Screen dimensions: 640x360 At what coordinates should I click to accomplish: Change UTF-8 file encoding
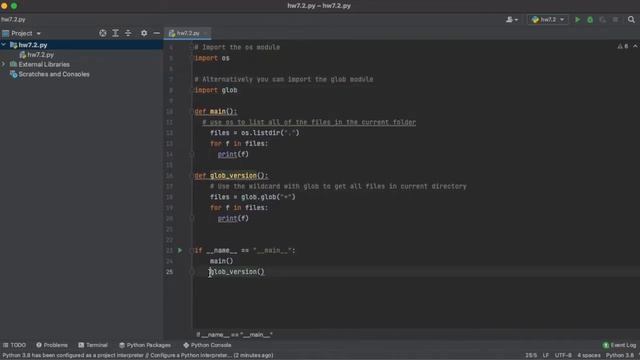click(563, 356)
